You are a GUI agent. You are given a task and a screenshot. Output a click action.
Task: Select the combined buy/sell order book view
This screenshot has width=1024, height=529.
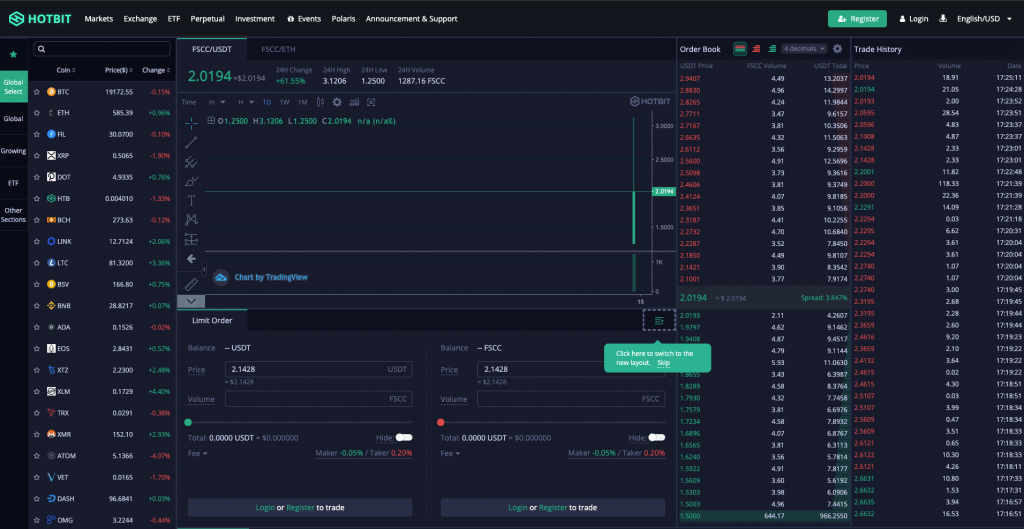740,48
